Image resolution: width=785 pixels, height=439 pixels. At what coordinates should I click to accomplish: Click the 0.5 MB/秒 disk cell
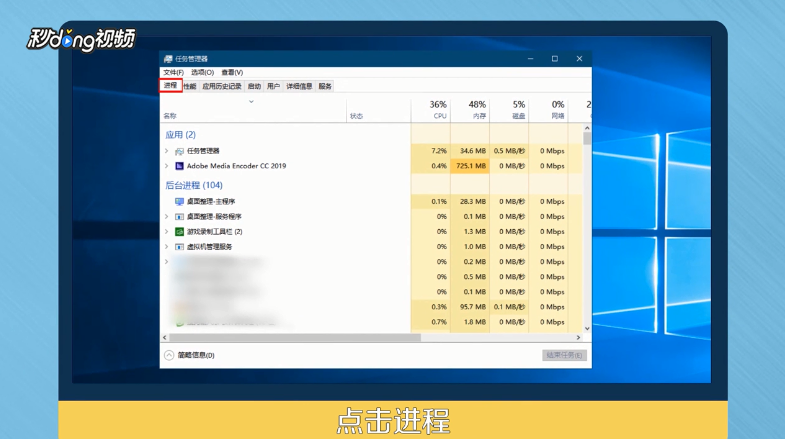[509, 151]
